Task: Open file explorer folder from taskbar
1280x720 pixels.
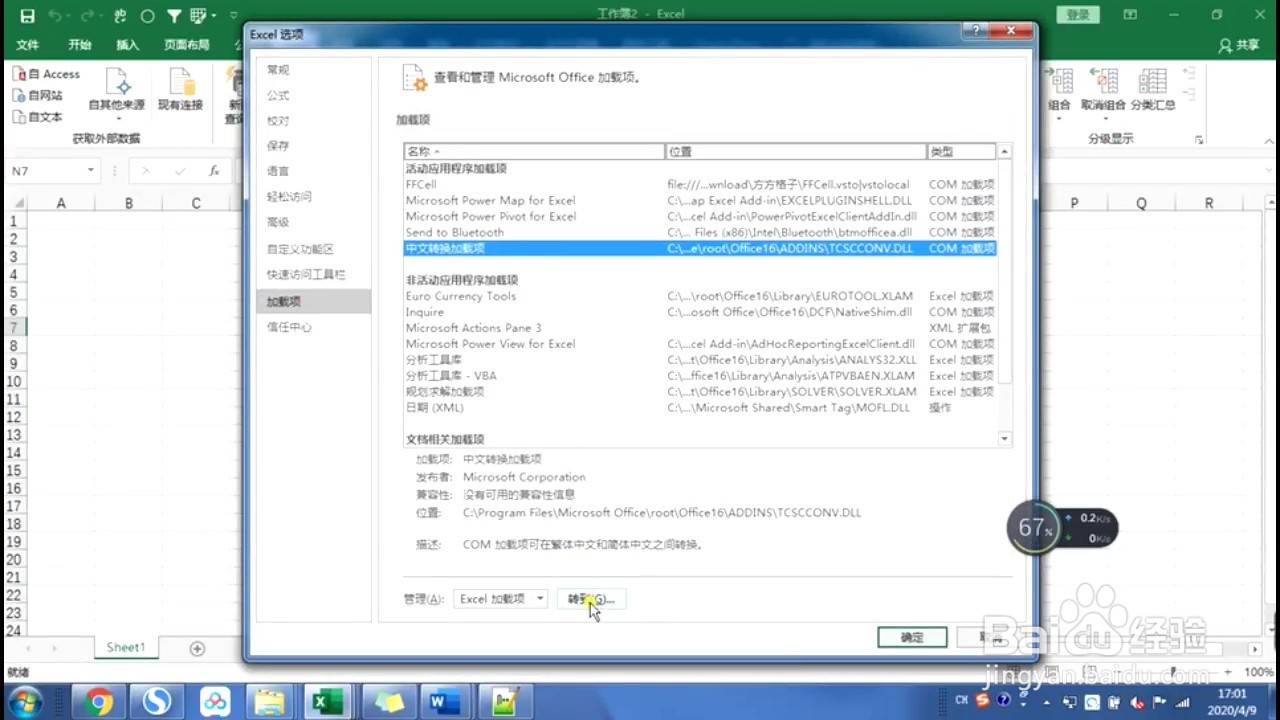Action: click(270, 702)
